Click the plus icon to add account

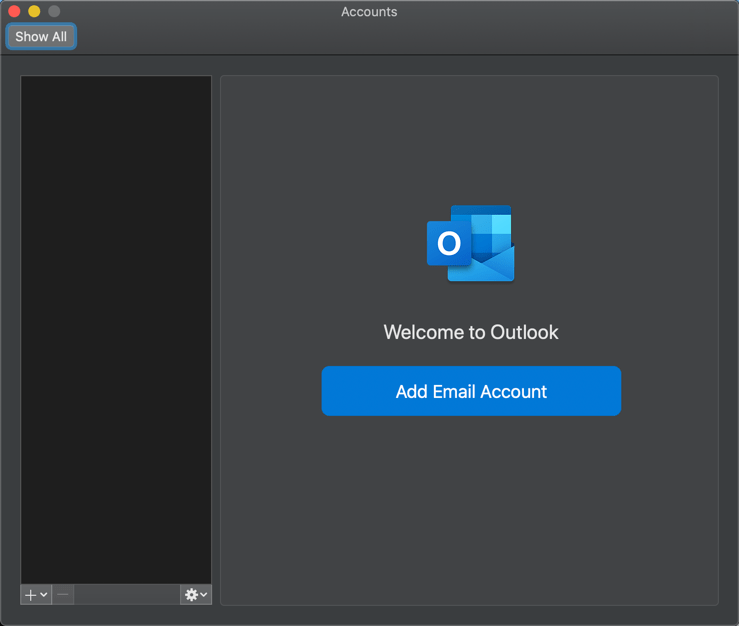[x=30, y=595]
